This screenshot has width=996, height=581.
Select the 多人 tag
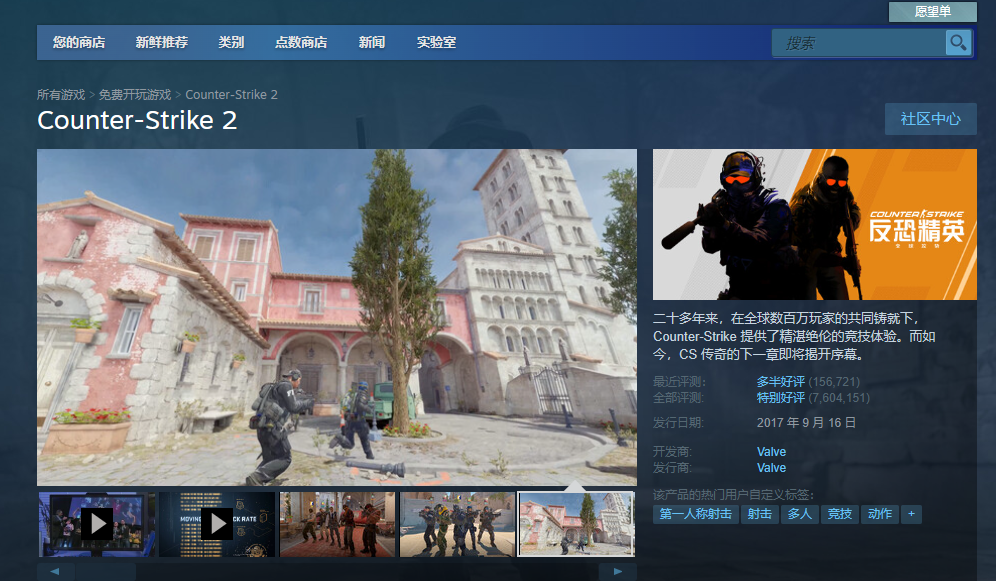[x=800, y=514]
